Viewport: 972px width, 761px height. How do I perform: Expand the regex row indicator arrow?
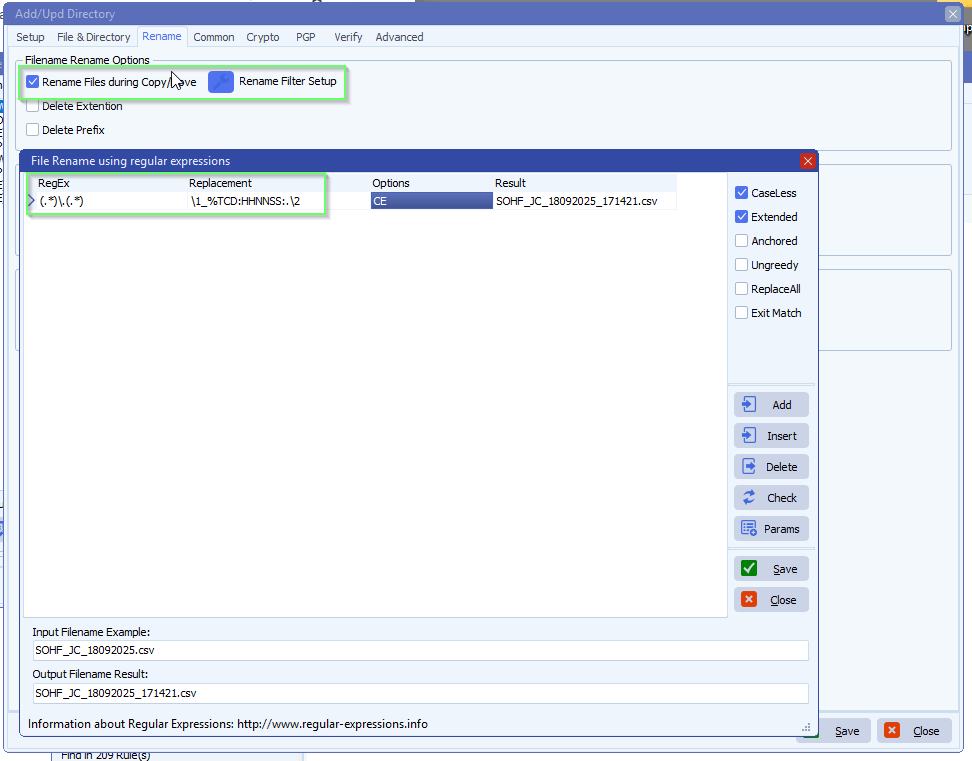tap(31, 201)
